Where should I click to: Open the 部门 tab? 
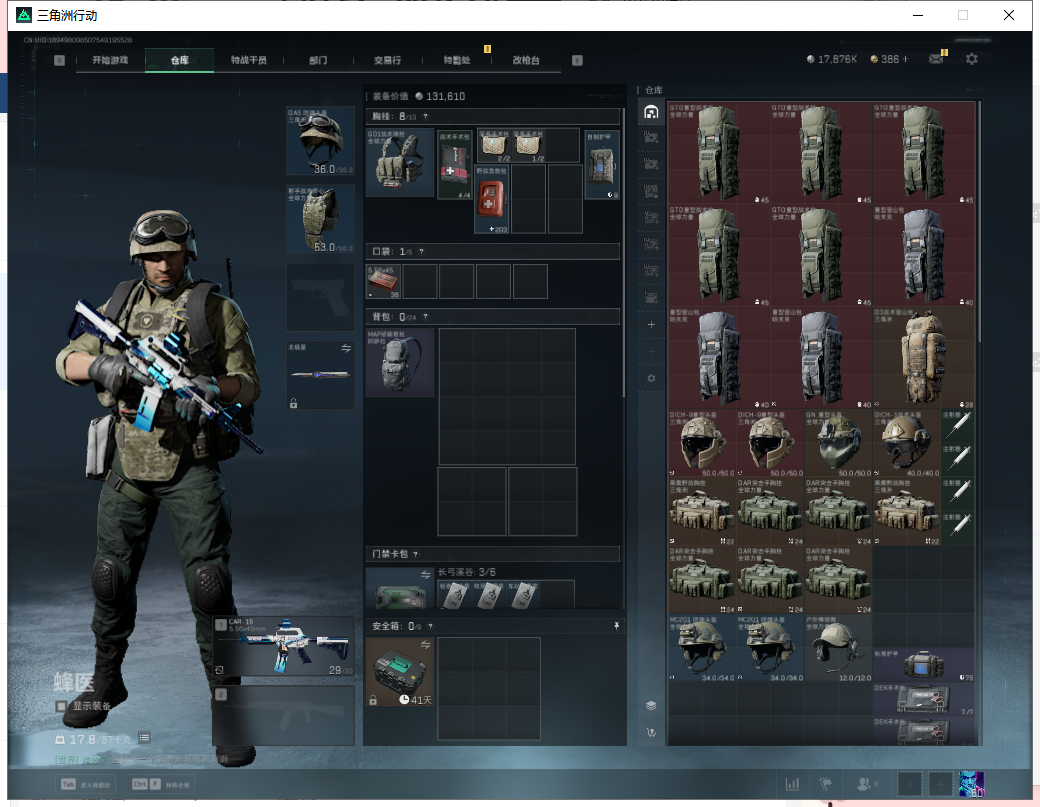pyautogui.click(x=318, y=60)
